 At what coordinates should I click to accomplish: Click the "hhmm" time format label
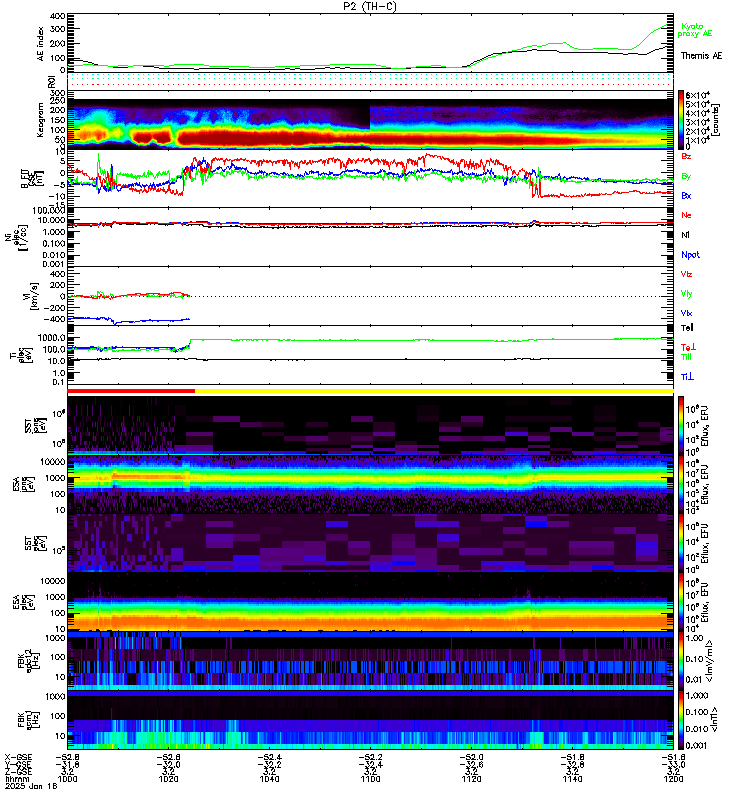click(x=16, y=779)
